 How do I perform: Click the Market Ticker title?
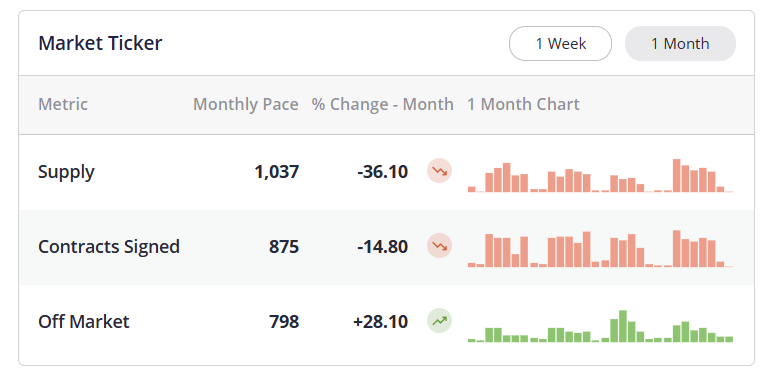pyautogui.click(x=100, y=43)
